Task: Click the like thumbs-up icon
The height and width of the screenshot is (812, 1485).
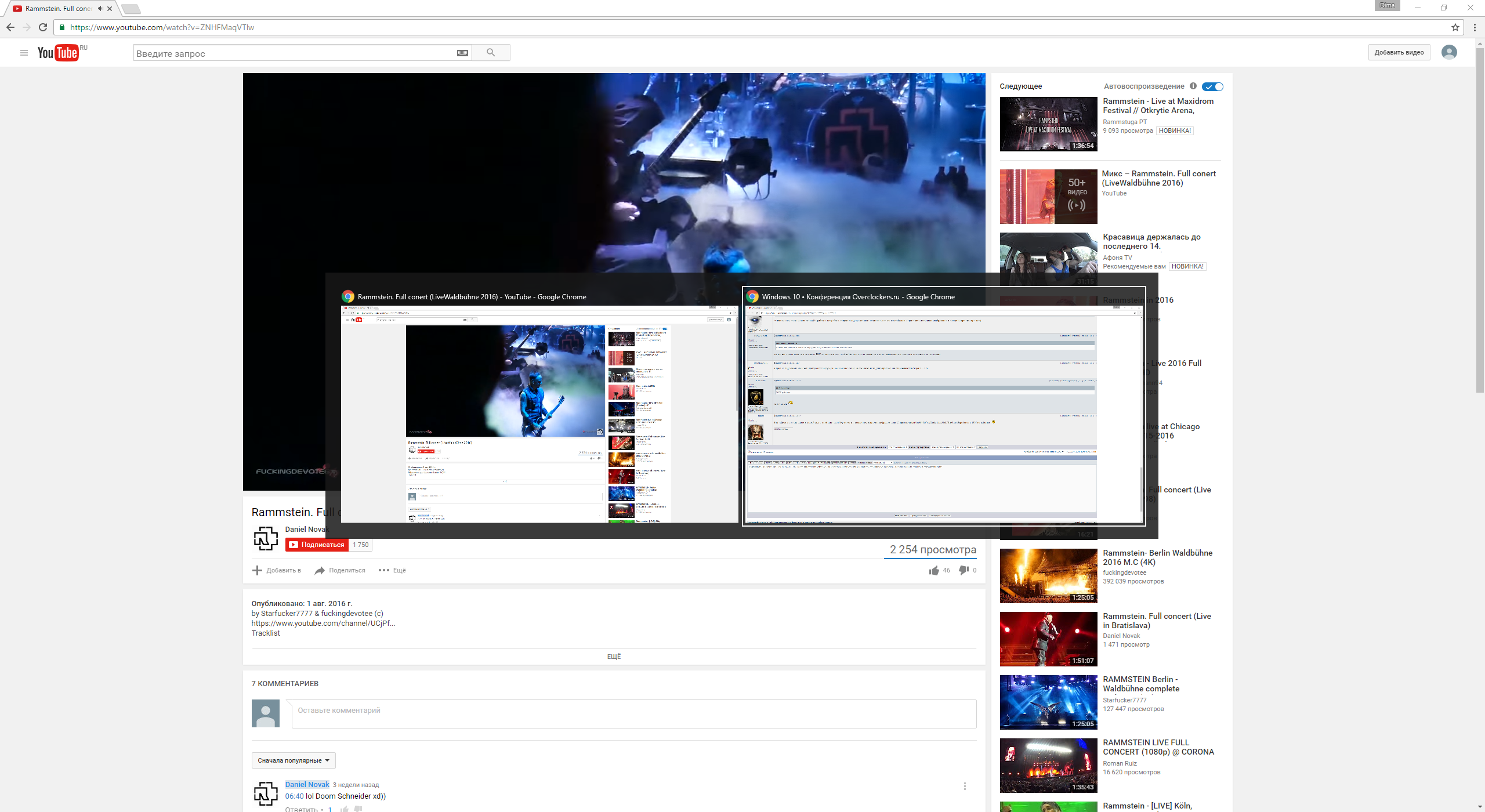Action: pos(934,571)
